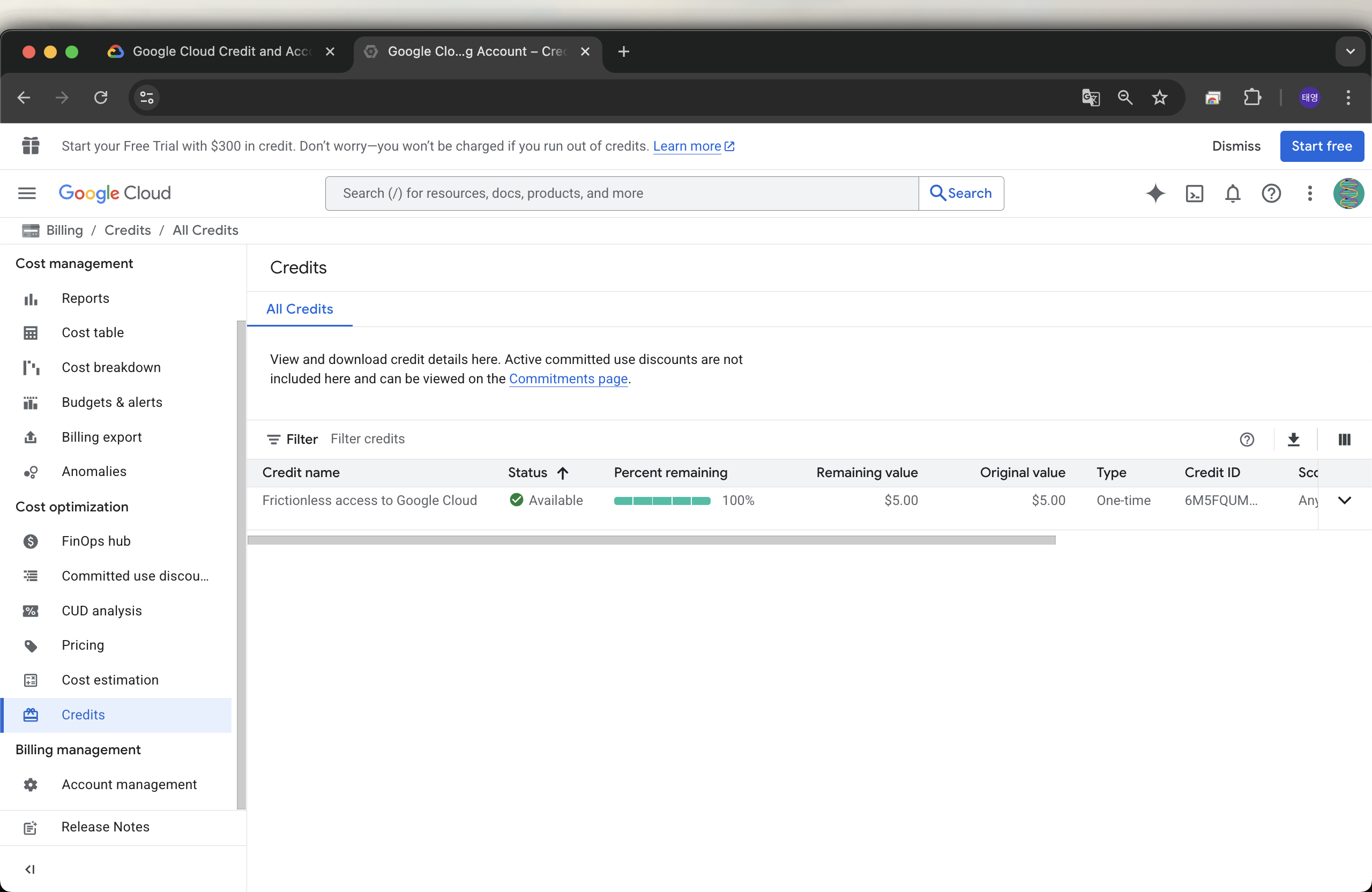
Task: Open the help question mark menu
Action: [1271, 193]
